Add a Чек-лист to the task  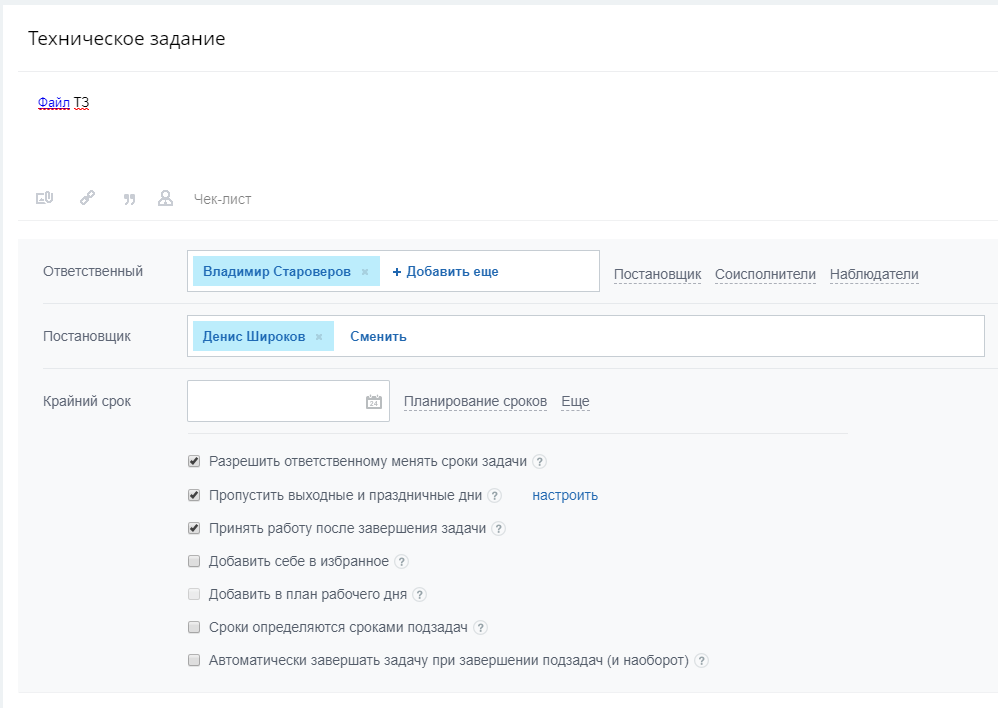tap(222, 199)
